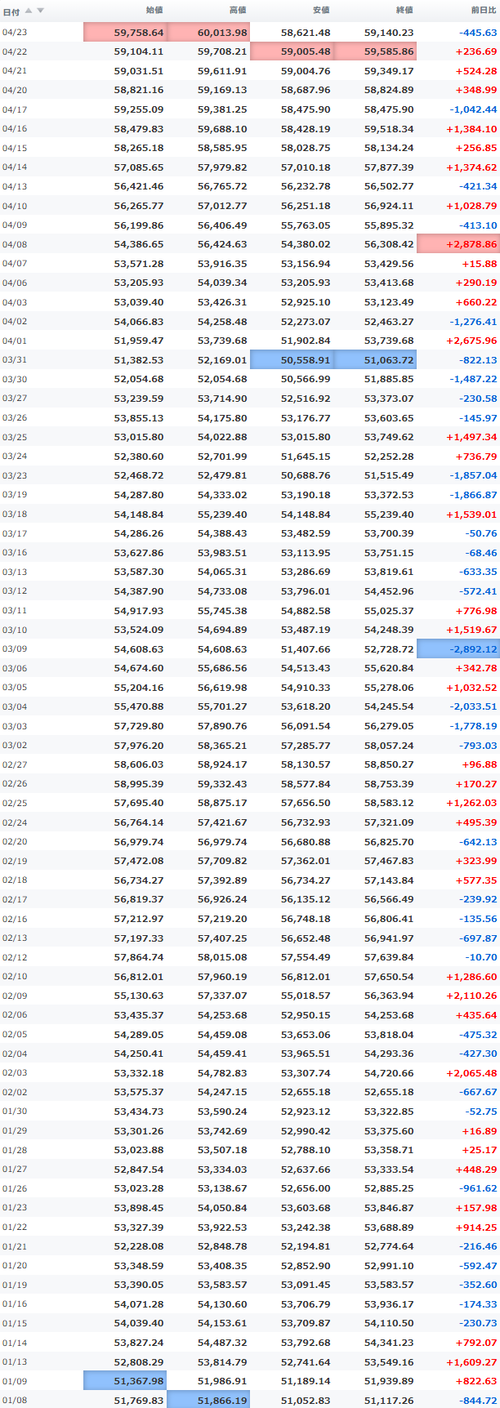Select the red highlighted open 59,758.64
Viewport: 500px width, 1408px height.
click(125, 32)
